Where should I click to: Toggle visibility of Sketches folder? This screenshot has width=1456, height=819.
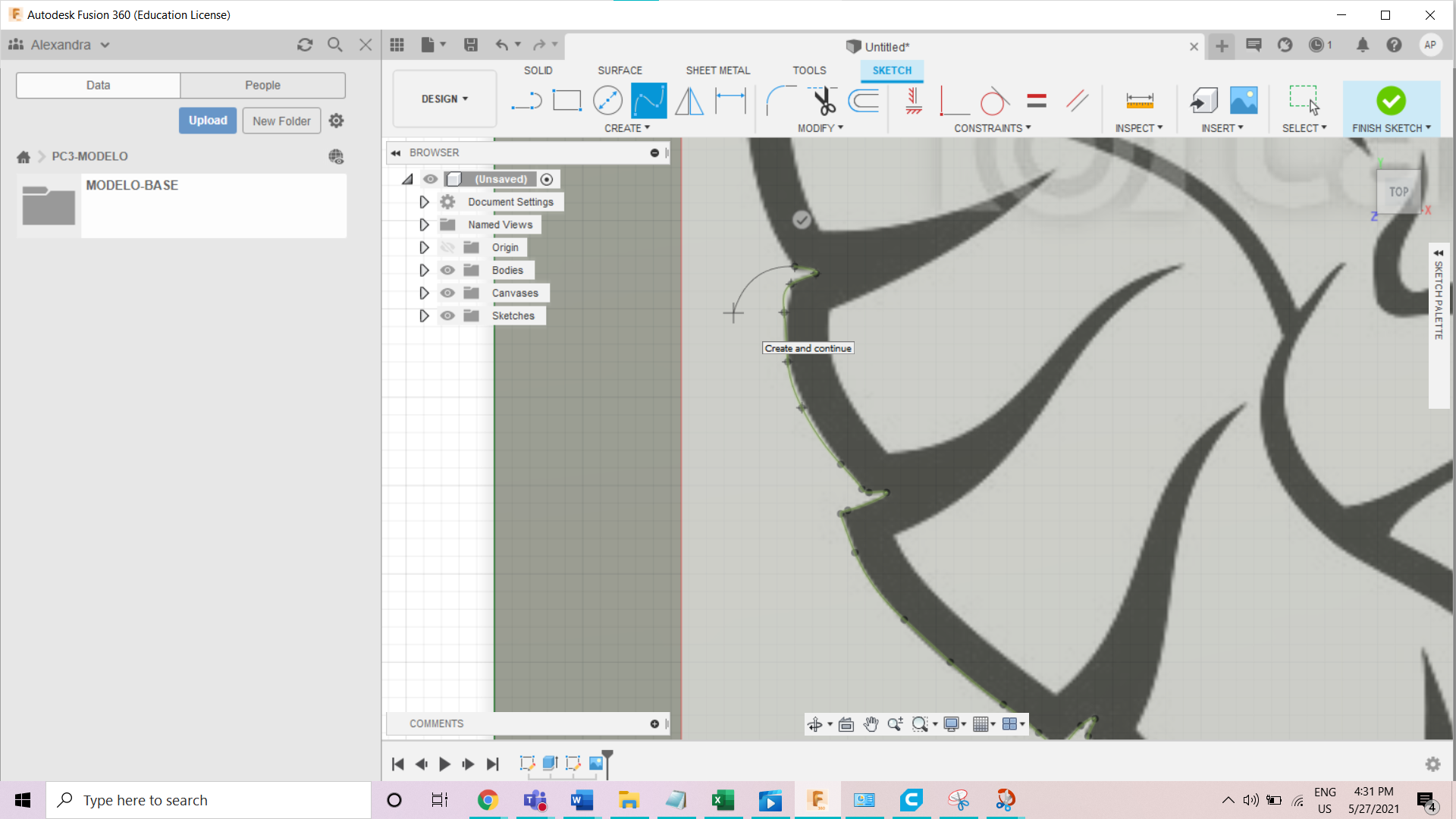point(447,315)
